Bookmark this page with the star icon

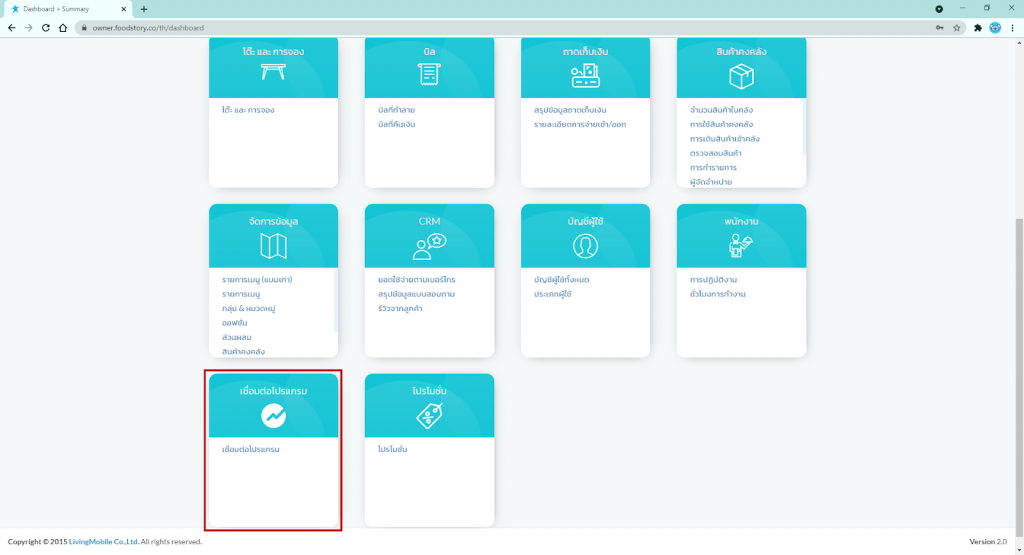coord(957,28)
